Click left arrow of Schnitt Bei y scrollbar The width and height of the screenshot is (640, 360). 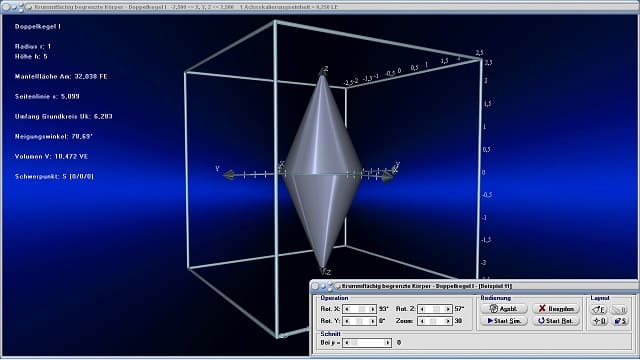coord(347,342)
